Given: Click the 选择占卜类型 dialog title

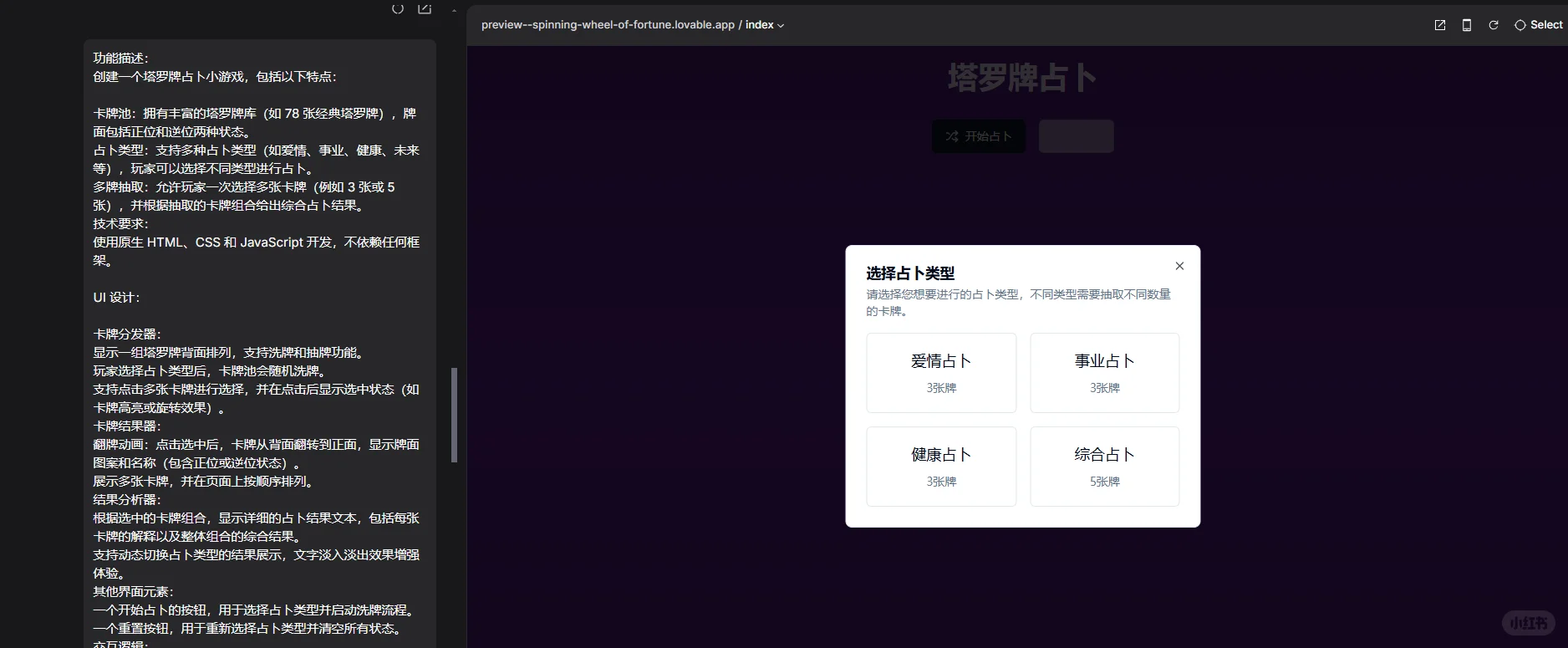Looking at the screenshot, I should click(910, 273).
